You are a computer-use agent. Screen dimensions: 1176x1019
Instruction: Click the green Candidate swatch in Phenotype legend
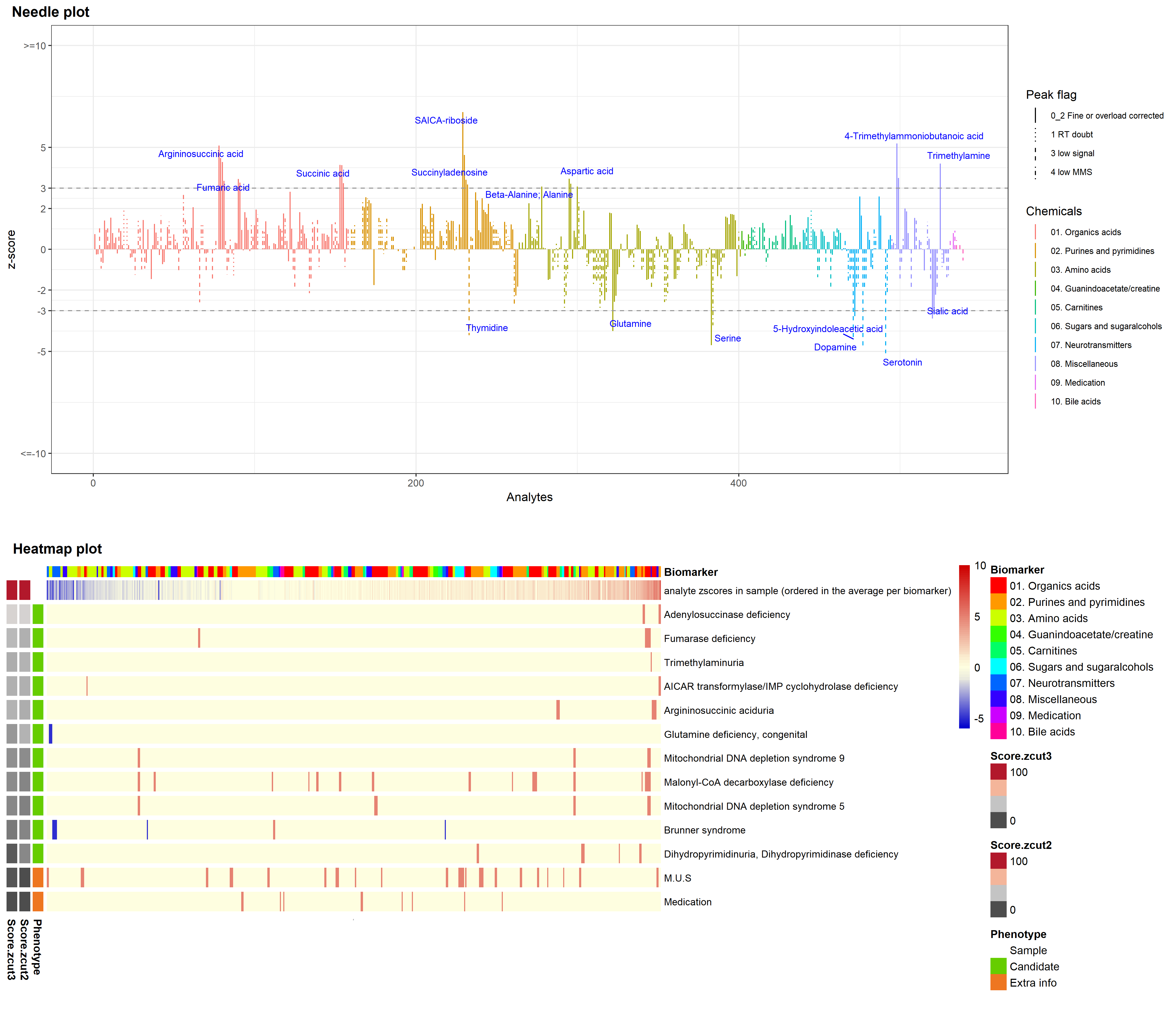998,966
